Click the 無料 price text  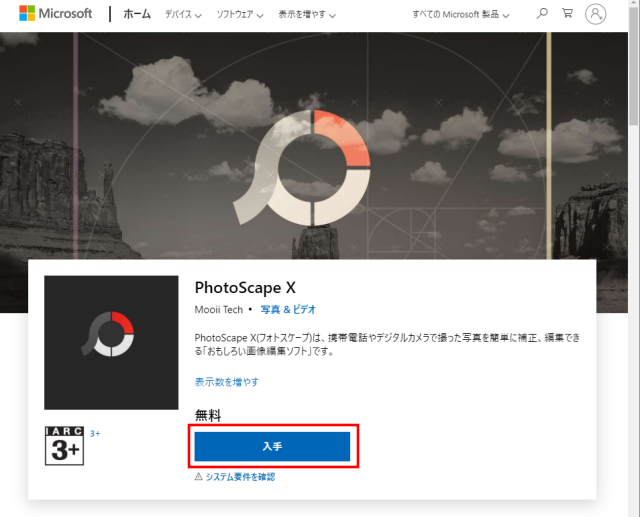click(208, 415)
